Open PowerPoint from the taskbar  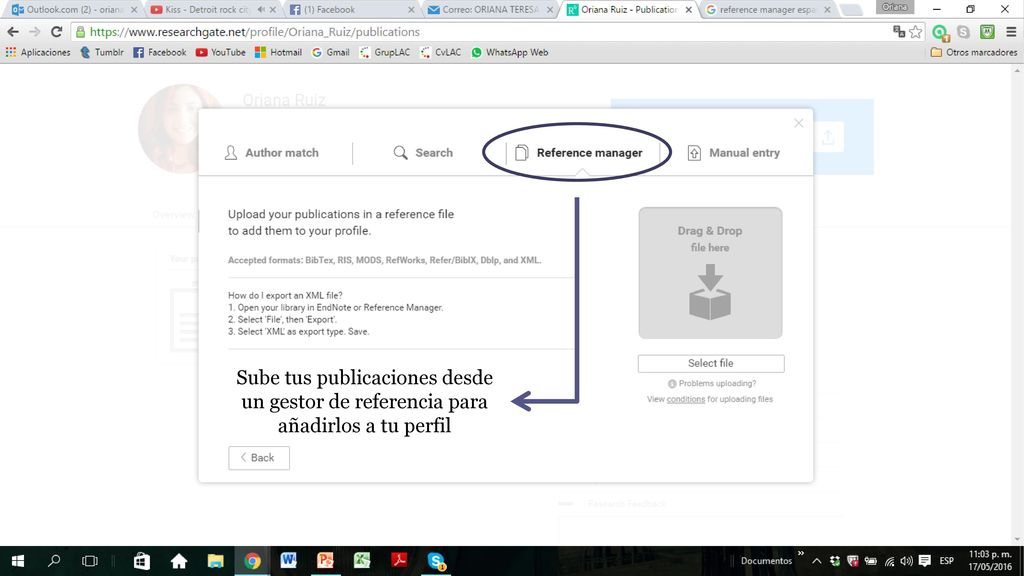(x=325, y=560)
